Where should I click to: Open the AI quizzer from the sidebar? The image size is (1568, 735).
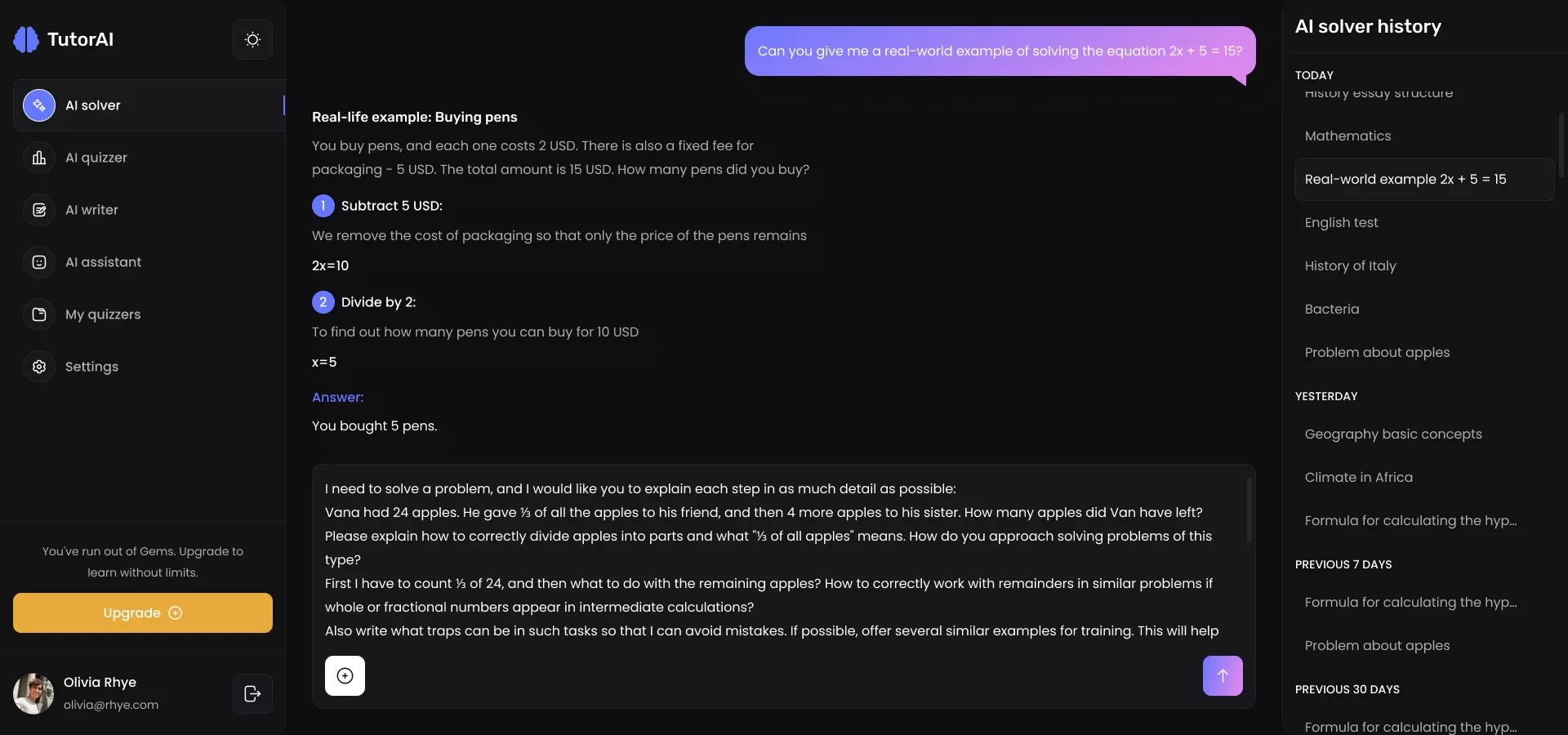click(x=96, y=158)
